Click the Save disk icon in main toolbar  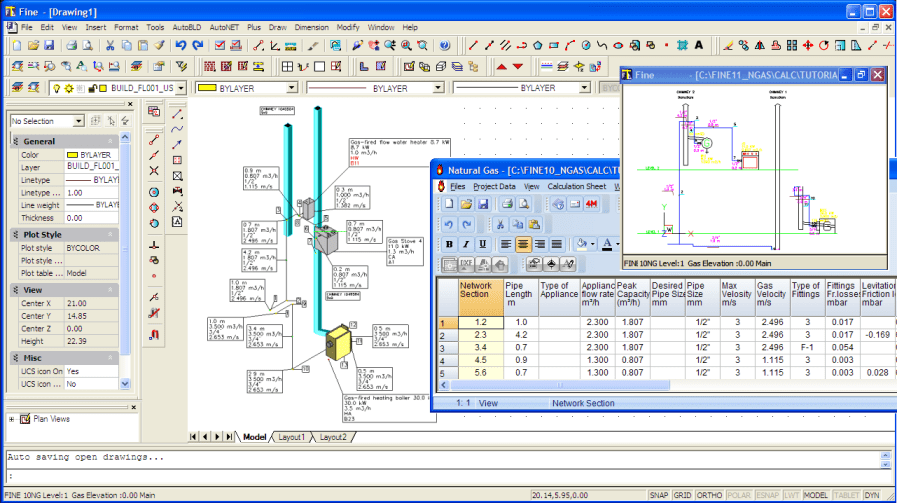(49, 46)
